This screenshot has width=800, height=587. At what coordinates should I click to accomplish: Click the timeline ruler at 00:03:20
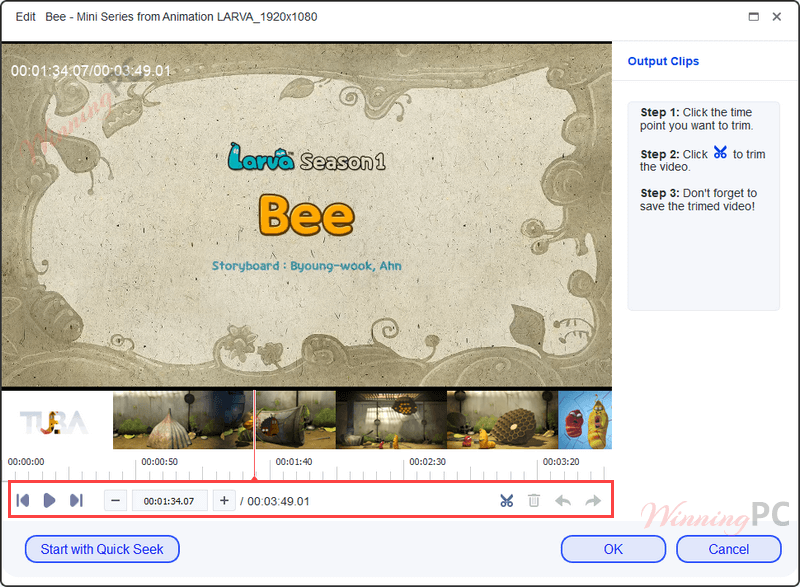(561, 462)
